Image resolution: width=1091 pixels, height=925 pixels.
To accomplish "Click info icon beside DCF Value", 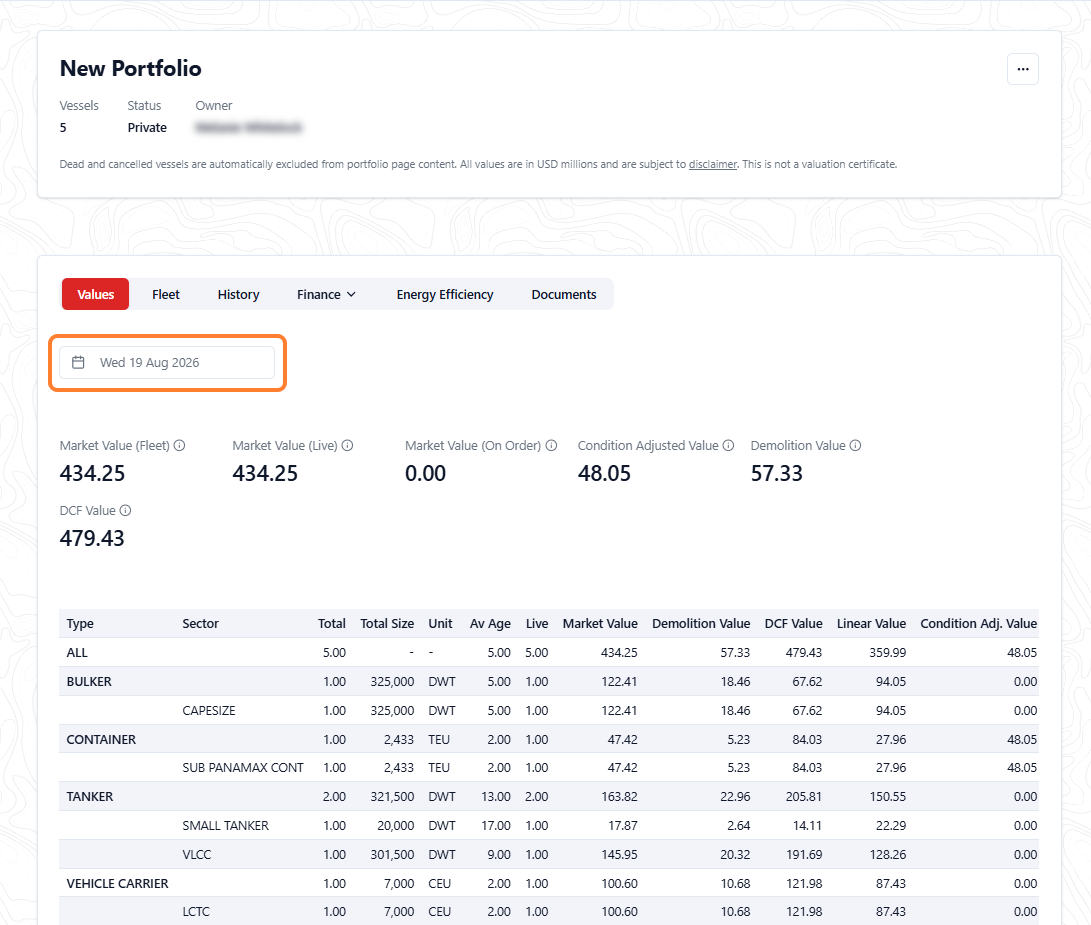I will pos(125,510).
